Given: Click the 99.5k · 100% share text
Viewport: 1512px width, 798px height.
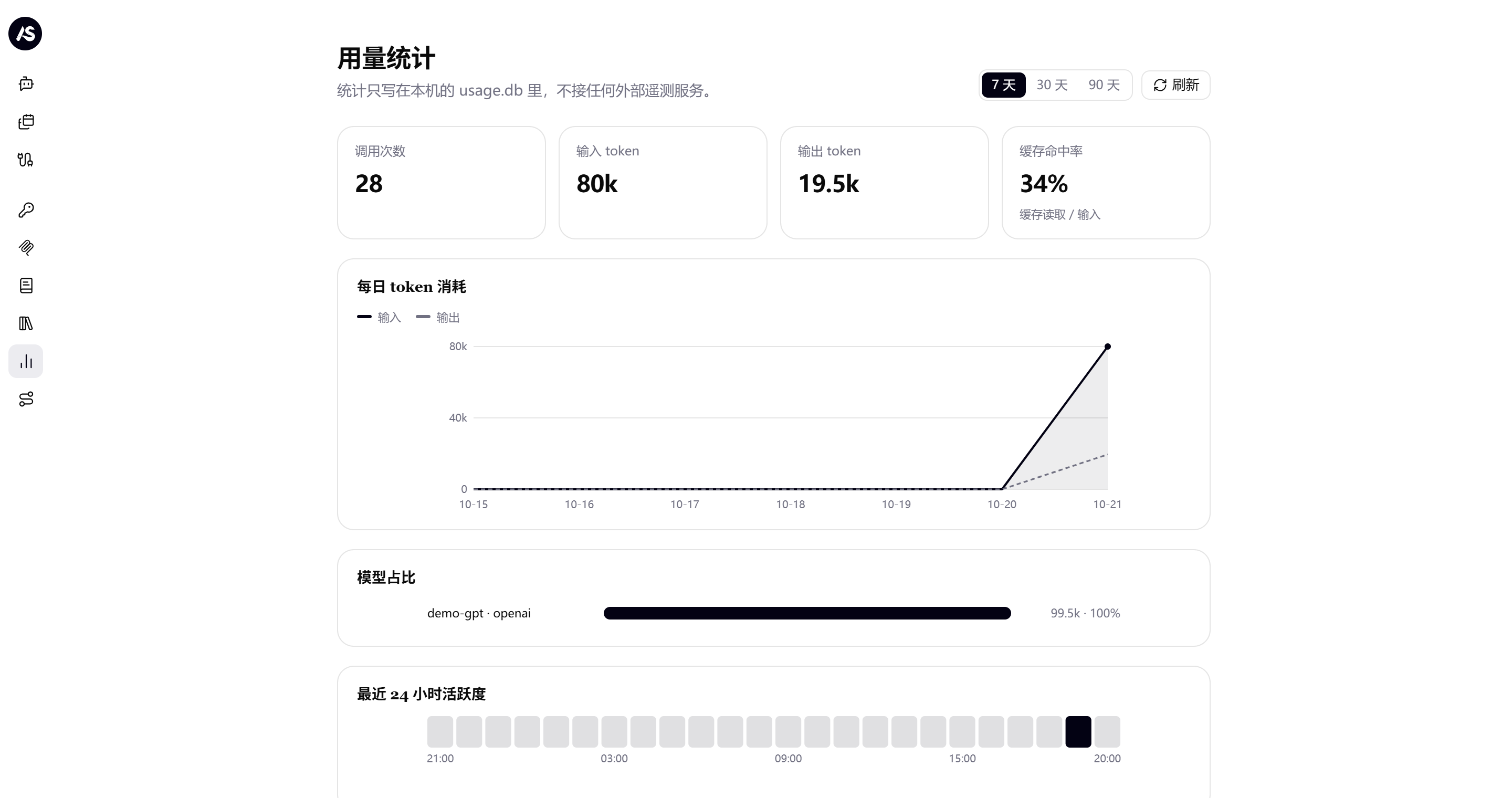Looking at the screenshot, I should tap(1085, 613).
